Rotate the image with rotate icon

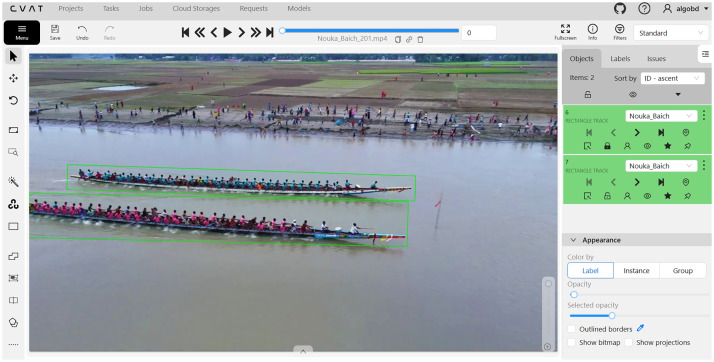[13, 101]
